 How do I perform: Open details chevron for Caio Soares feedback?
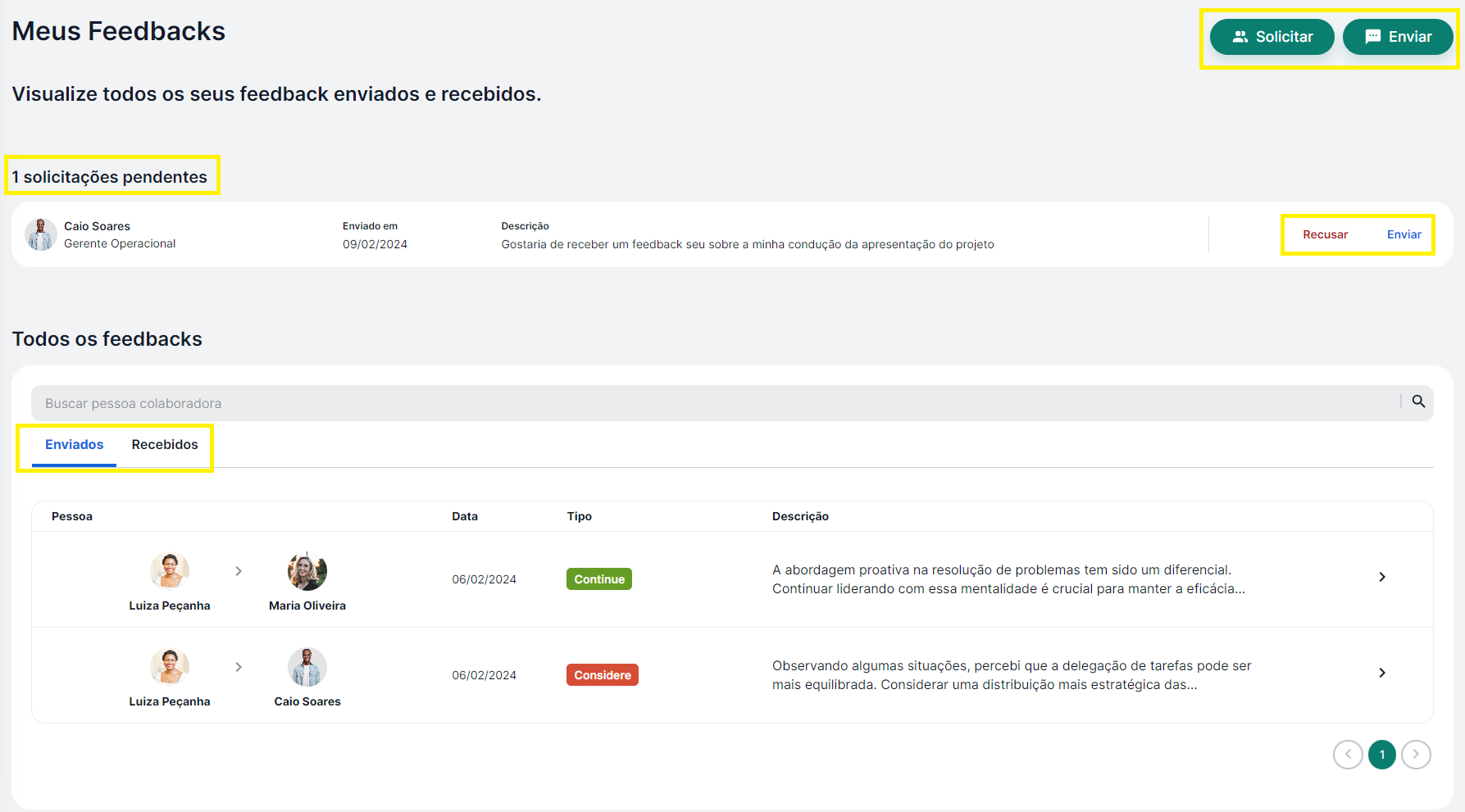[x=1382, y=673]
